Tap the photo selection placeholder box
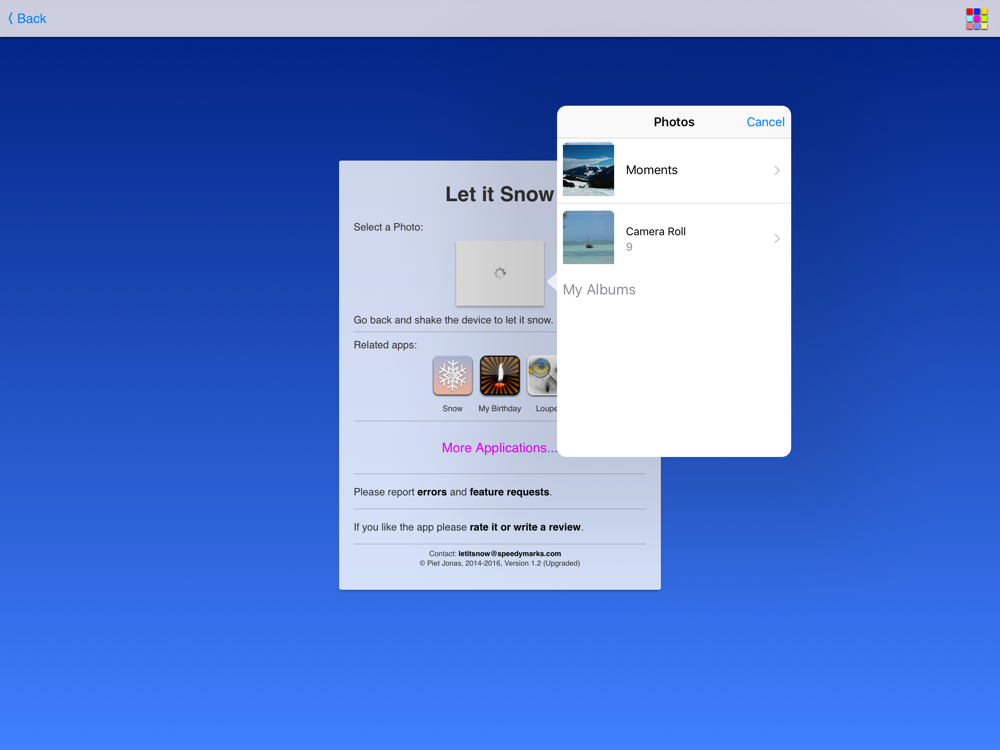Image resolution: width=1000 pixels, height=750 pixels. (500, 273)
